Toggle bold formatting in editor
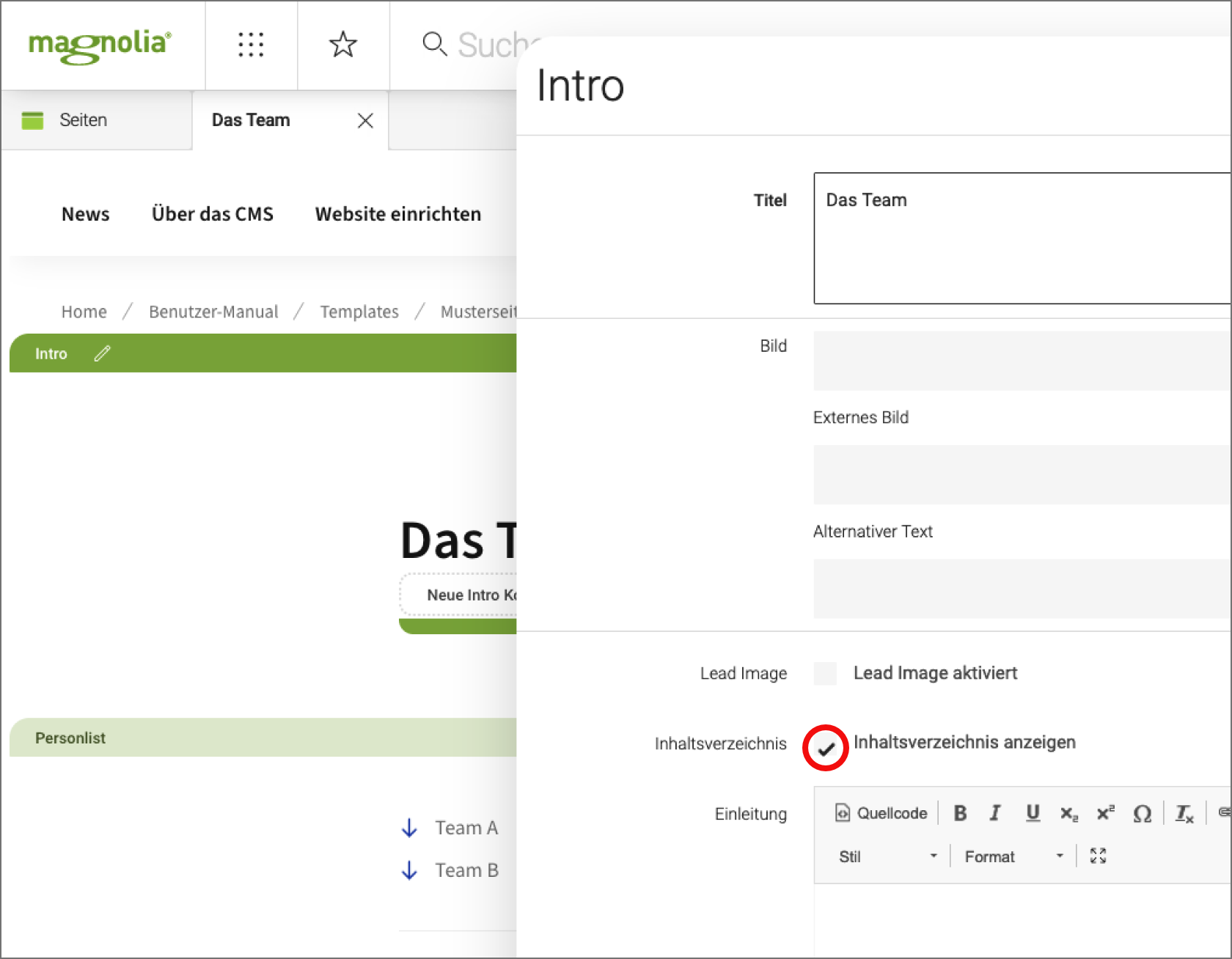 click(x=960, y=813)
